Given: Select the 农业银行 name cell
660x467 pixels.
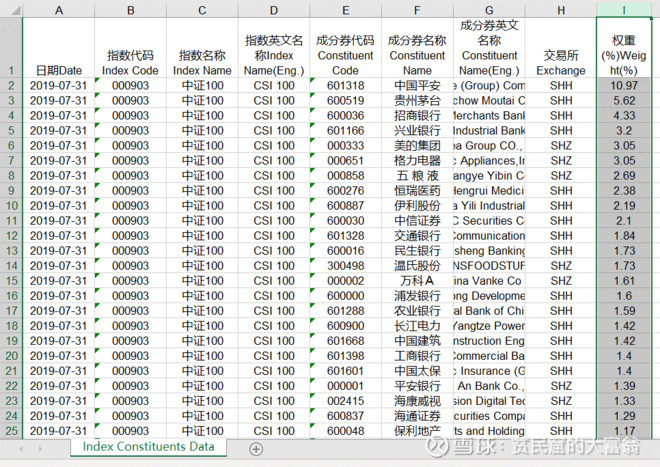Looking at the screenshot, I should [x=417, y=311].
